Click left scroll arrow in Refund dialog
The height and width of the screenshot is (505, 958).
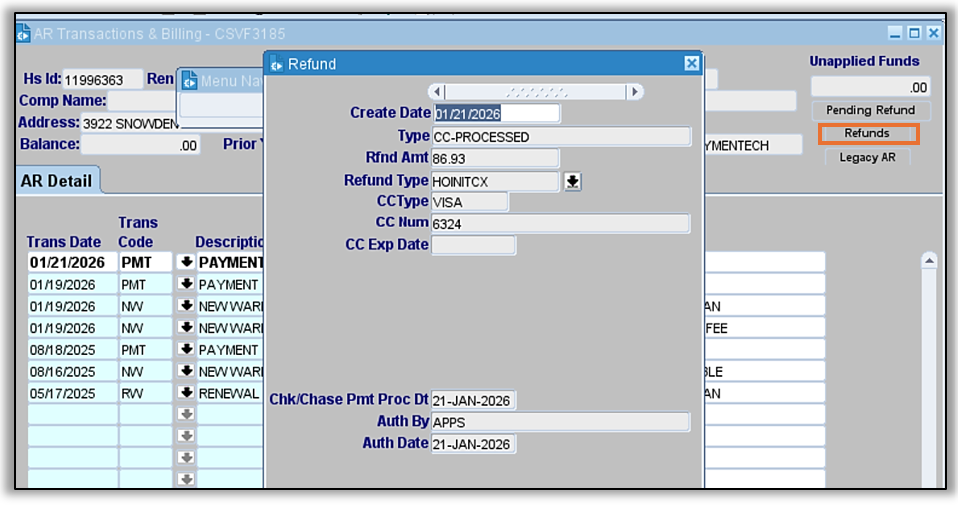(436, 92)
